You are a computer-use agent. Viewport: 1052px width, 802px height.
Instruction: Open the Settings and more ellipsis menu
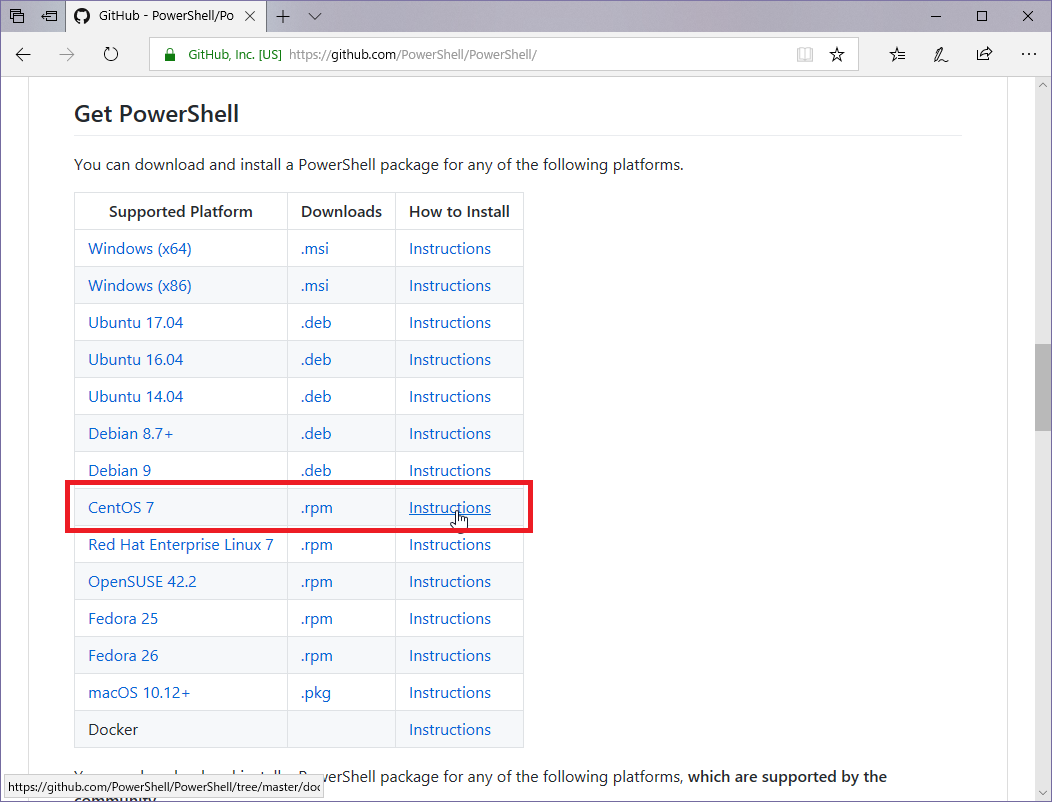tap(1029, 54)
